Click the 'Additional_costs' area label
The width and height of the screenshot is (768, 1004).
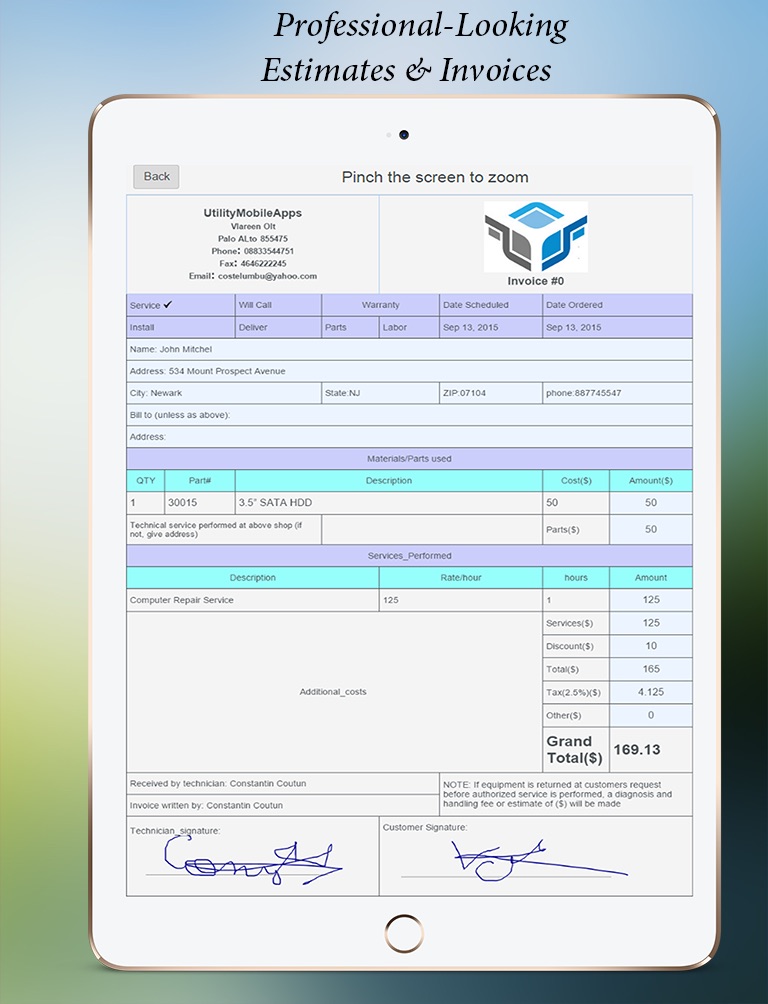coord(333,692)
